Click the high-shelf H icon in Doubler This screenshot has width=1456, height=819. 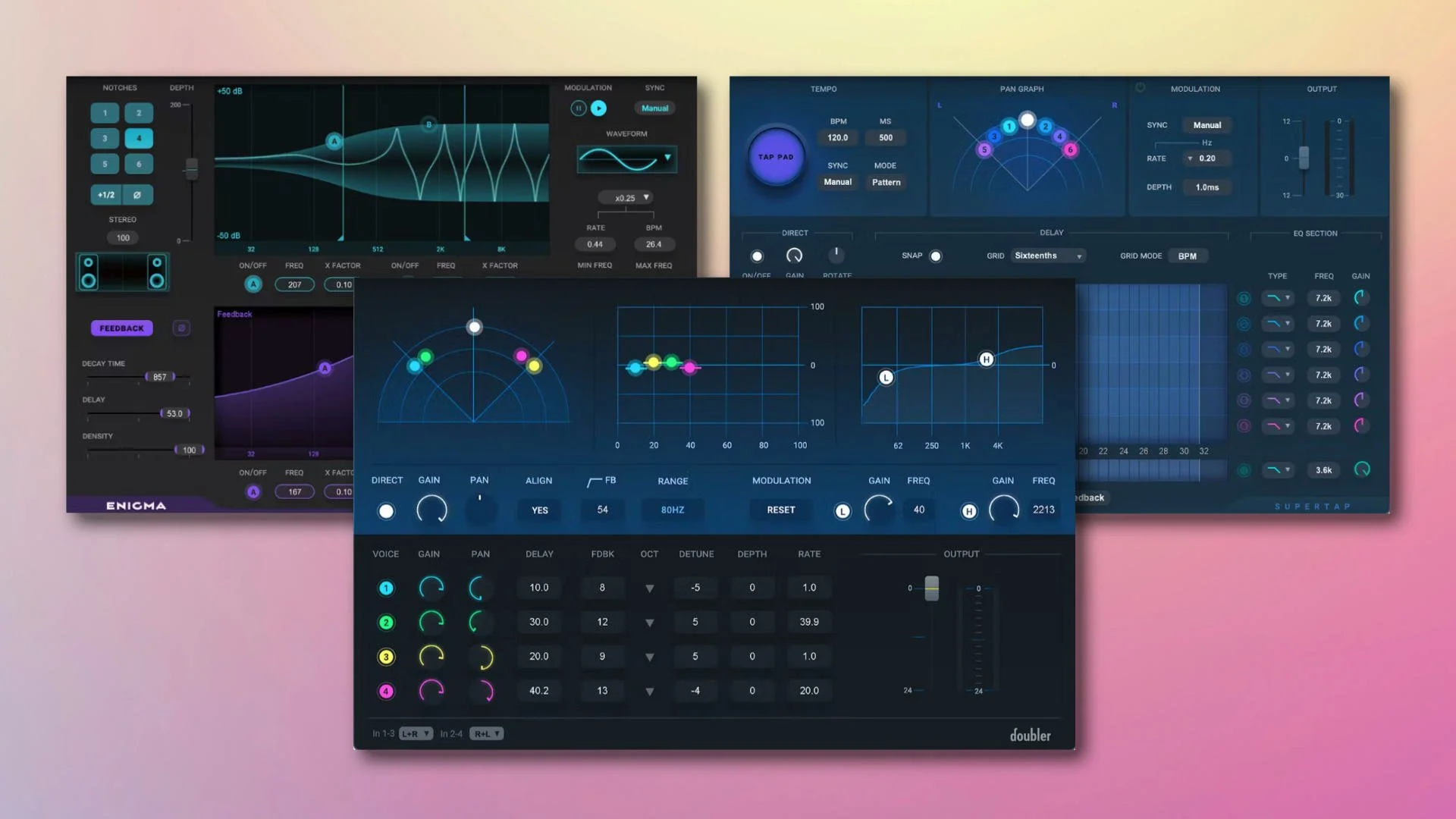[x=968, y=510]
